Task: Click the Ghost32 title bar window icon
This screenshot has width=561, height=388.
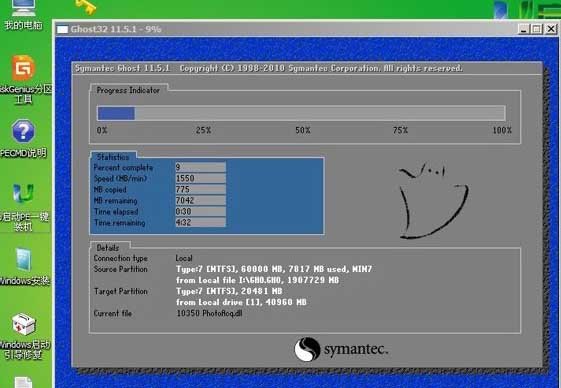Action: [x=63, y=29]
